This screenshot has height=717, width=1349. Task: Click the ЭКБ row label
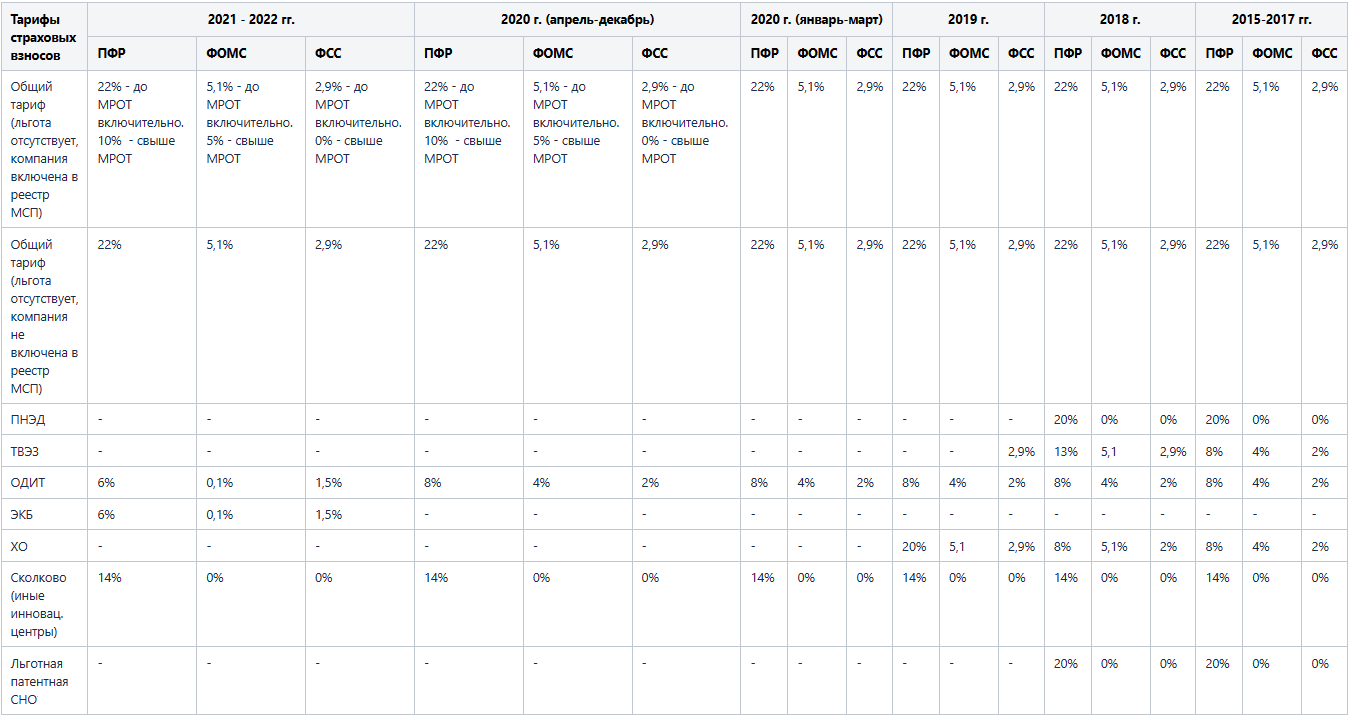tap(24, 515)
